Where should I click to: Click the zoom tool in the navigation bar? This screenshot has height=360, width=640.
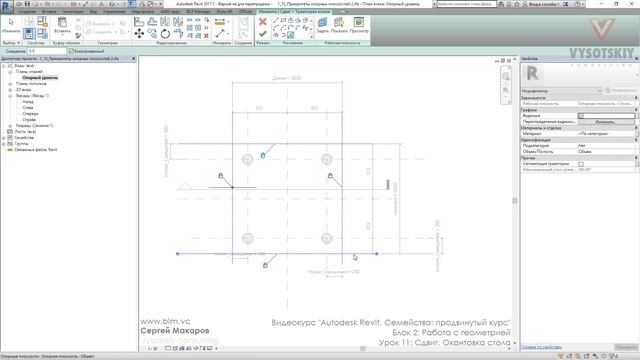pos(506,90)
